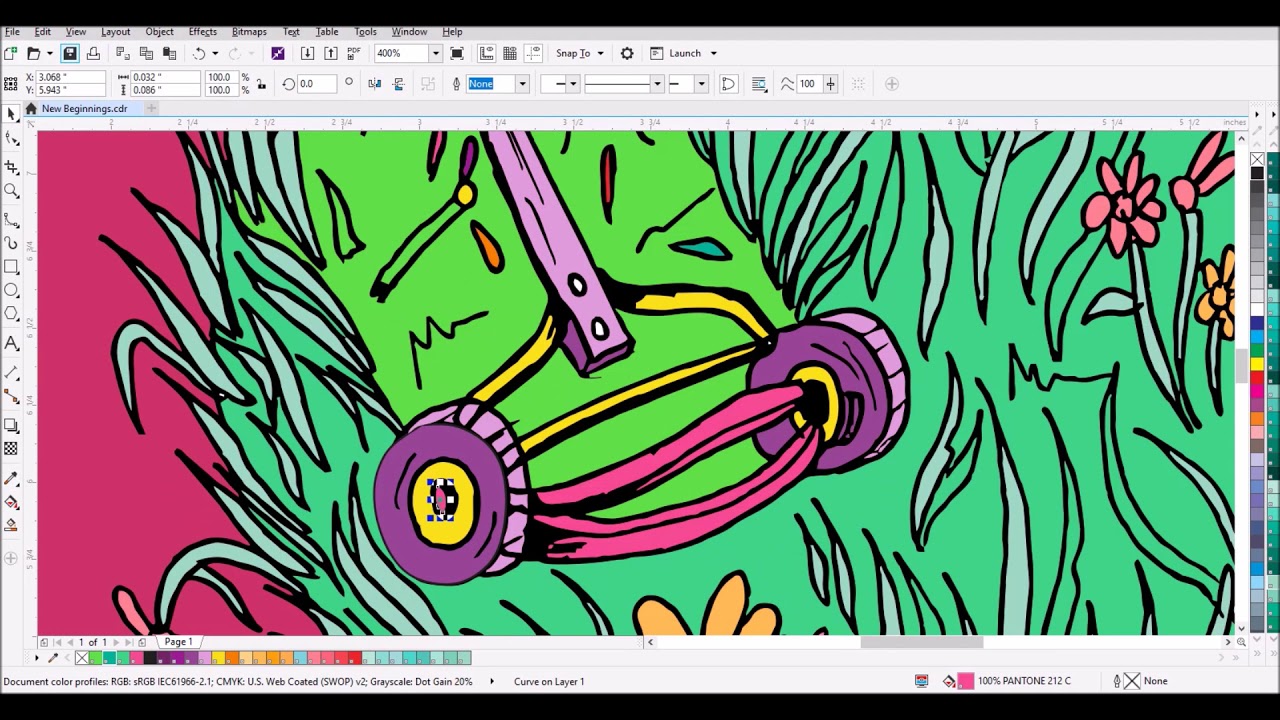The image size is (1280, 720).
Task: Click the Undo arrow icon
Action: click(x=199, y=53)
